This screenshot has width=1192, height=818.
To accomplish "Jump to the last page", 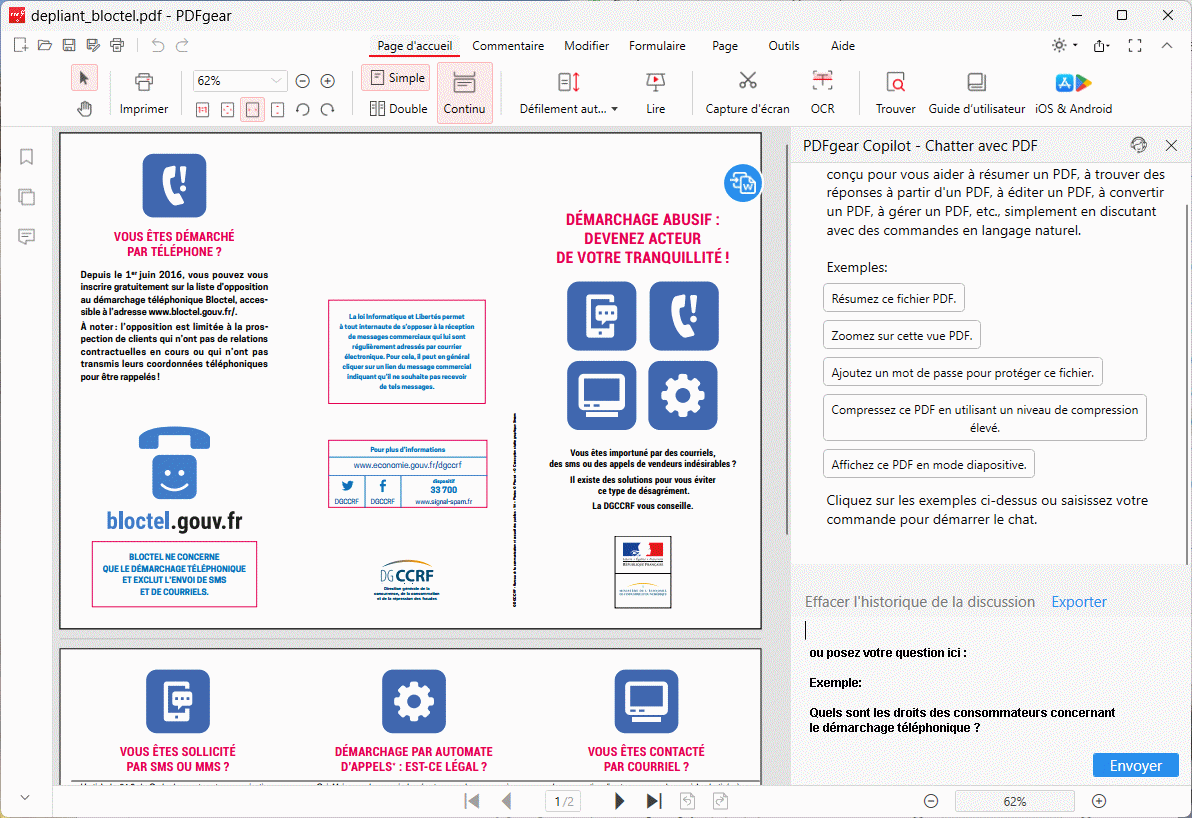I will point(654,801).
